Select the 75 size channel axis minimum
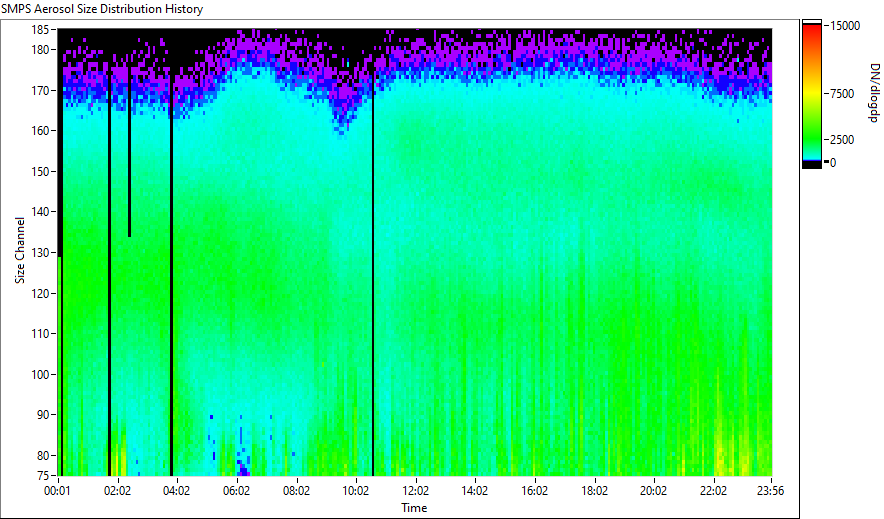 pos(43,476)
